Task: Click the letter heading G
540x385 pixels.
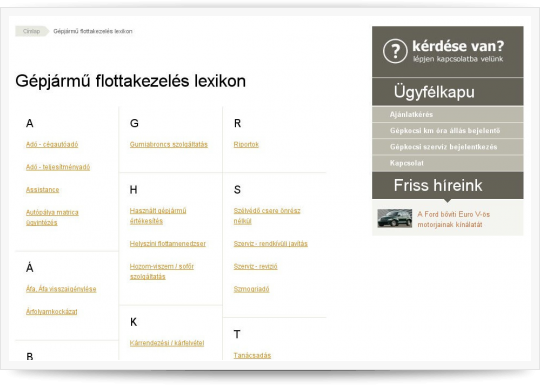Action: point(134,123)
